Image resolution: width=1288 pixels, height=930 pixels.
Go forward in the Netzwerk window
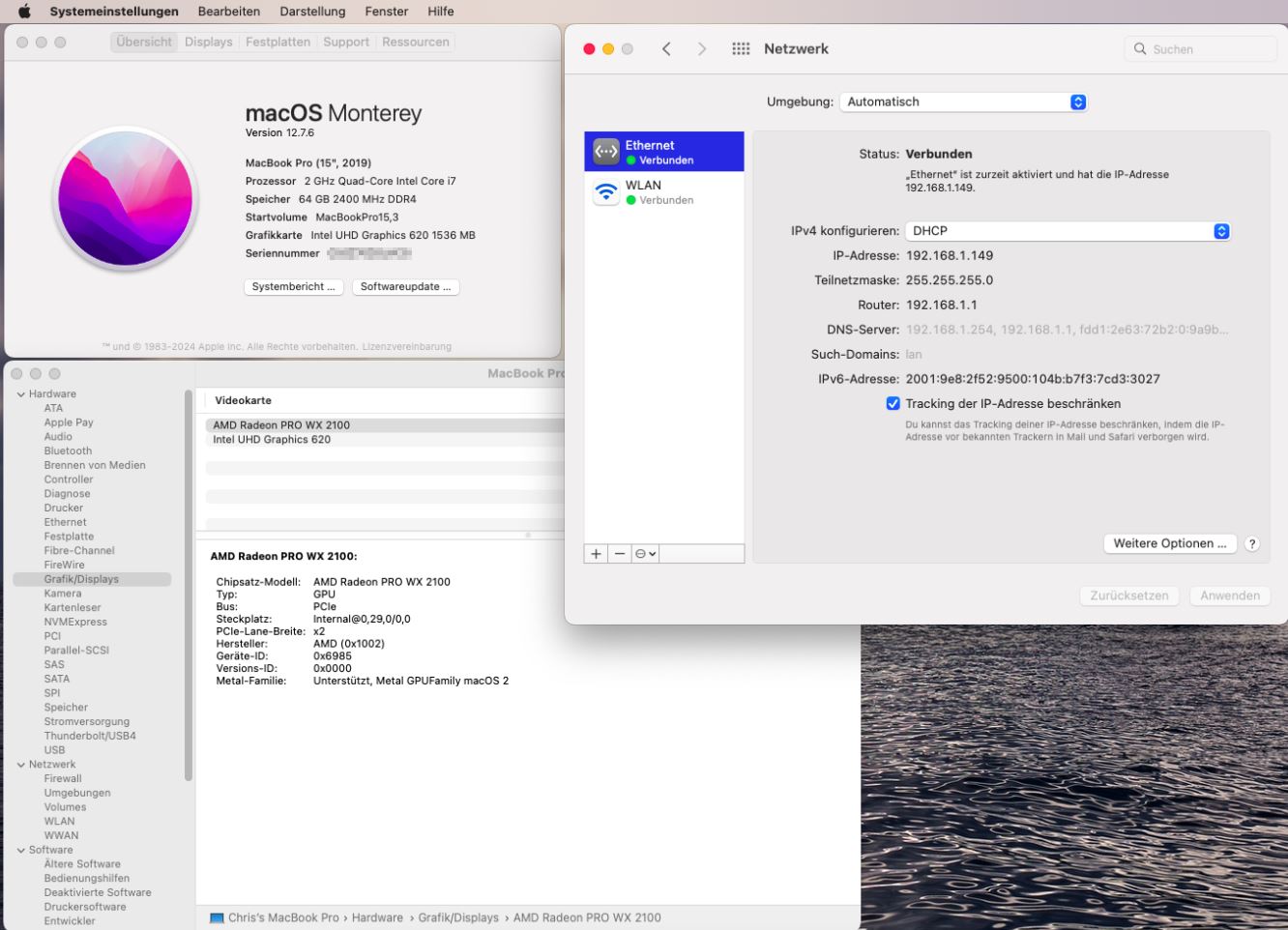pos(702,49)
